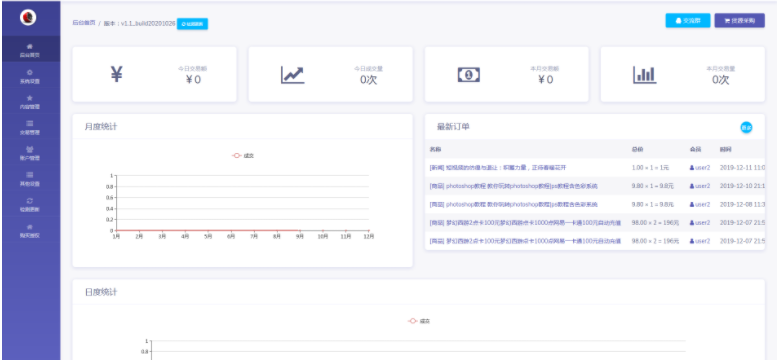Click the blue 检测更新 button beside version
Screen dimensions: 778x364
(x=193, y=24)
